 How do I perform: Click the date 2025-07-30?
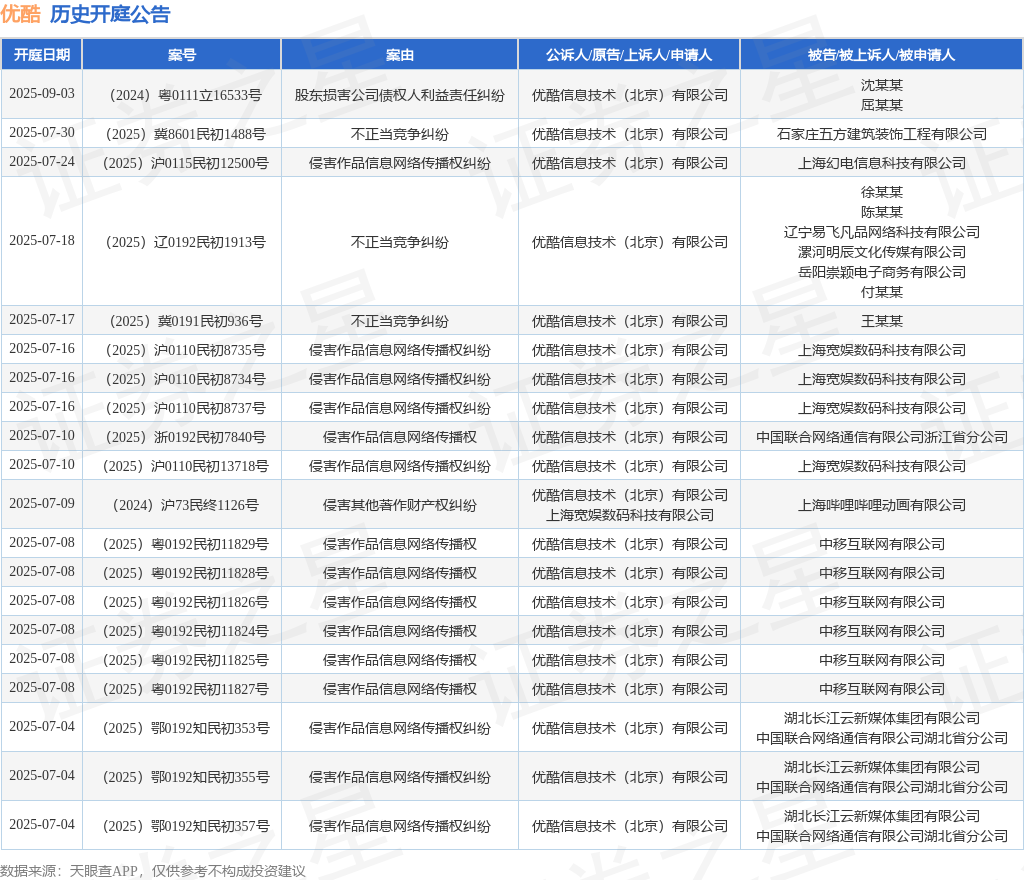click(42, 133)
